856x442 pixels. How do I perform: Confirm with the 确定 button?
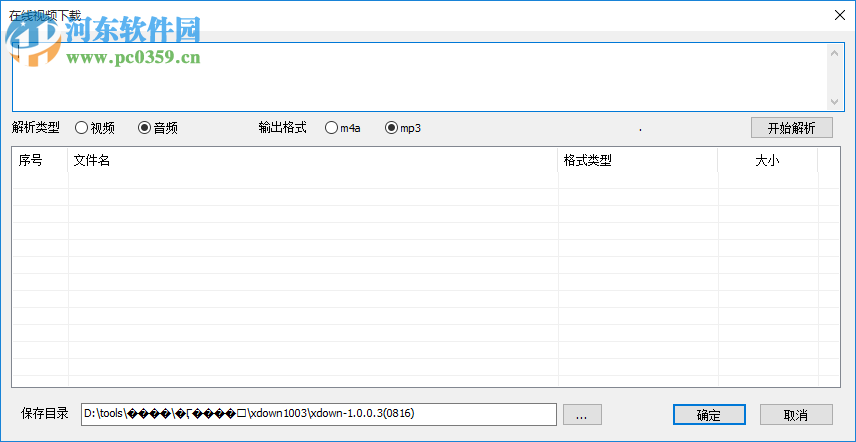pyautogui.click(x=709, y=415)
